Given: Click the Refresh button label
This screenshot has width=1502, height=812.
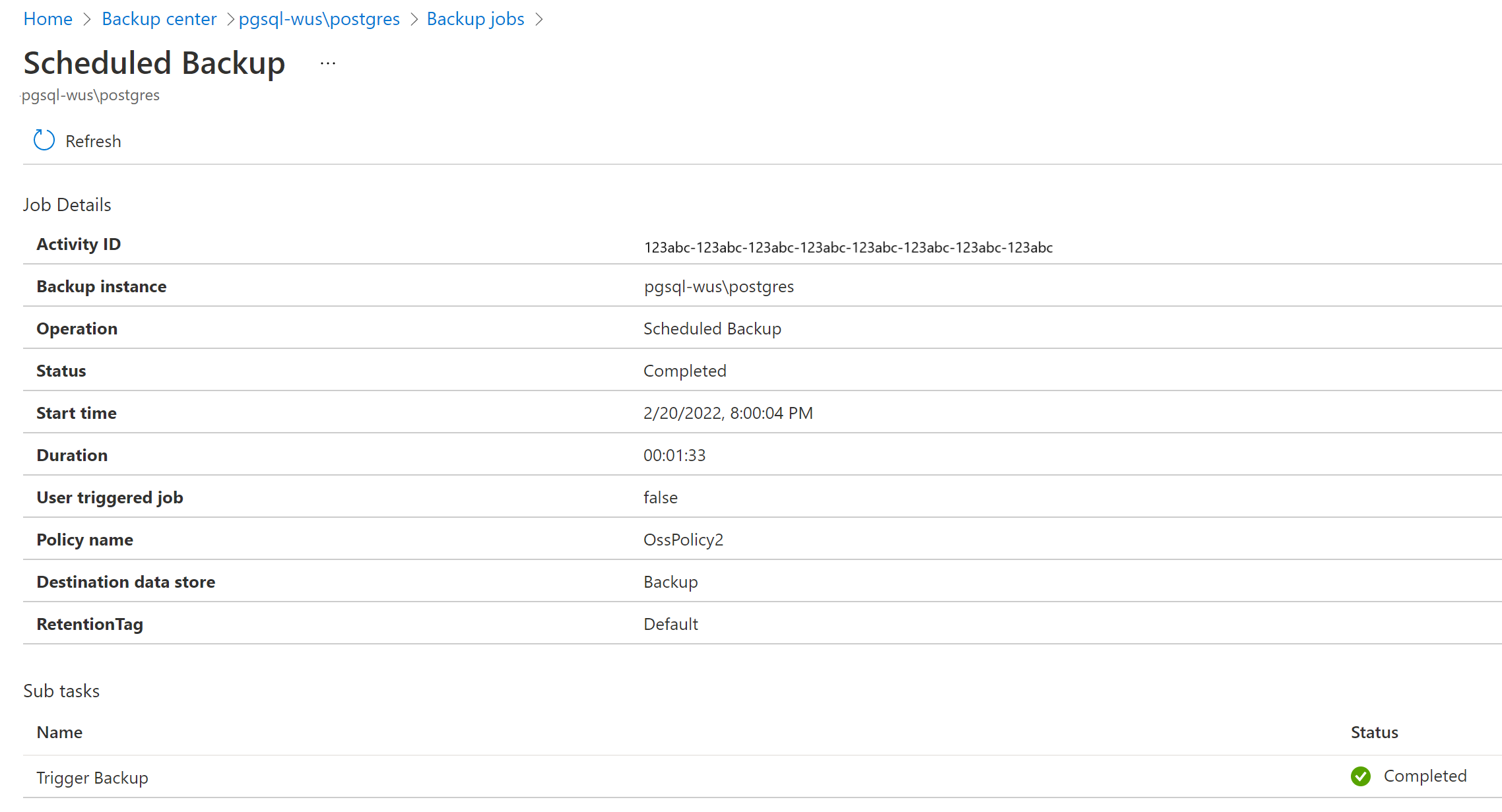Looking at the screenshot, I should click(x=93, y=141).
